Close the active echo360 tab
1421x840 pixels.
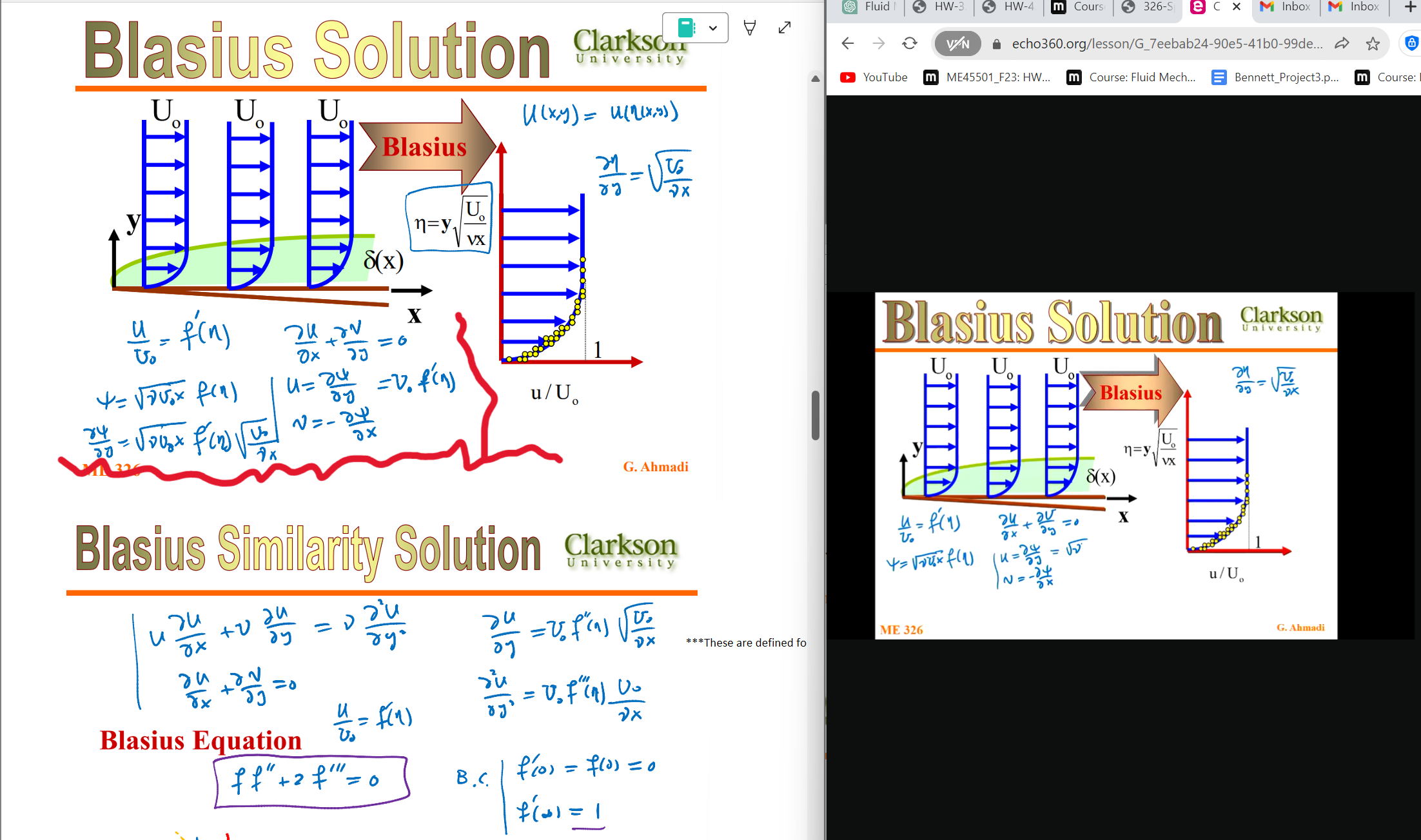tap(1236, 7)
